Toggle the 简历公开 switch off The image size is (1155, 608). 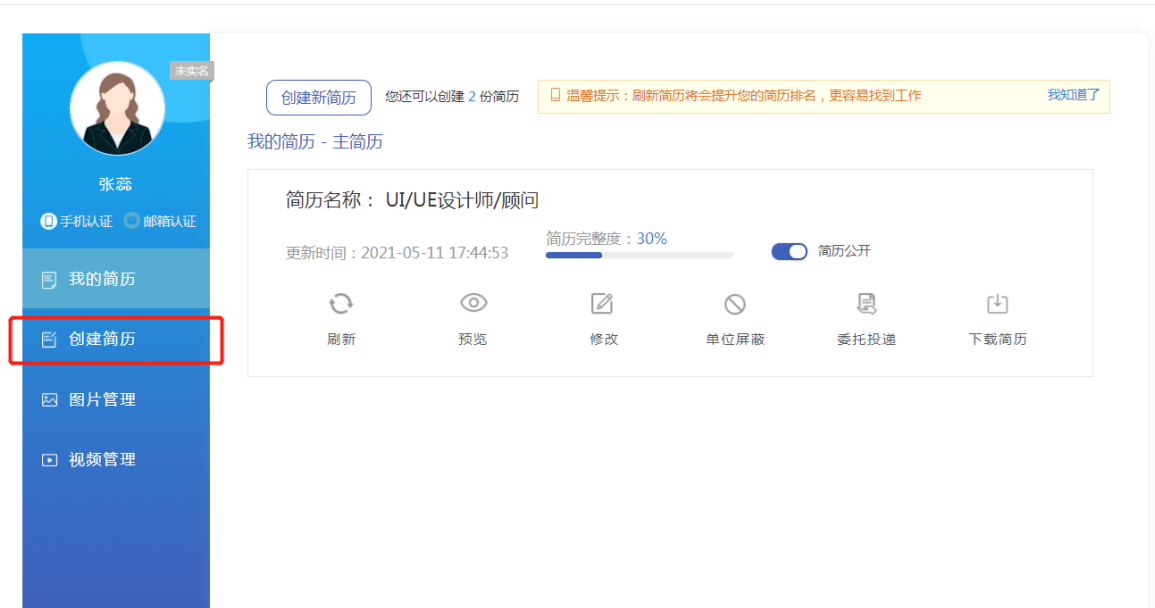click(x=789, y=252)
